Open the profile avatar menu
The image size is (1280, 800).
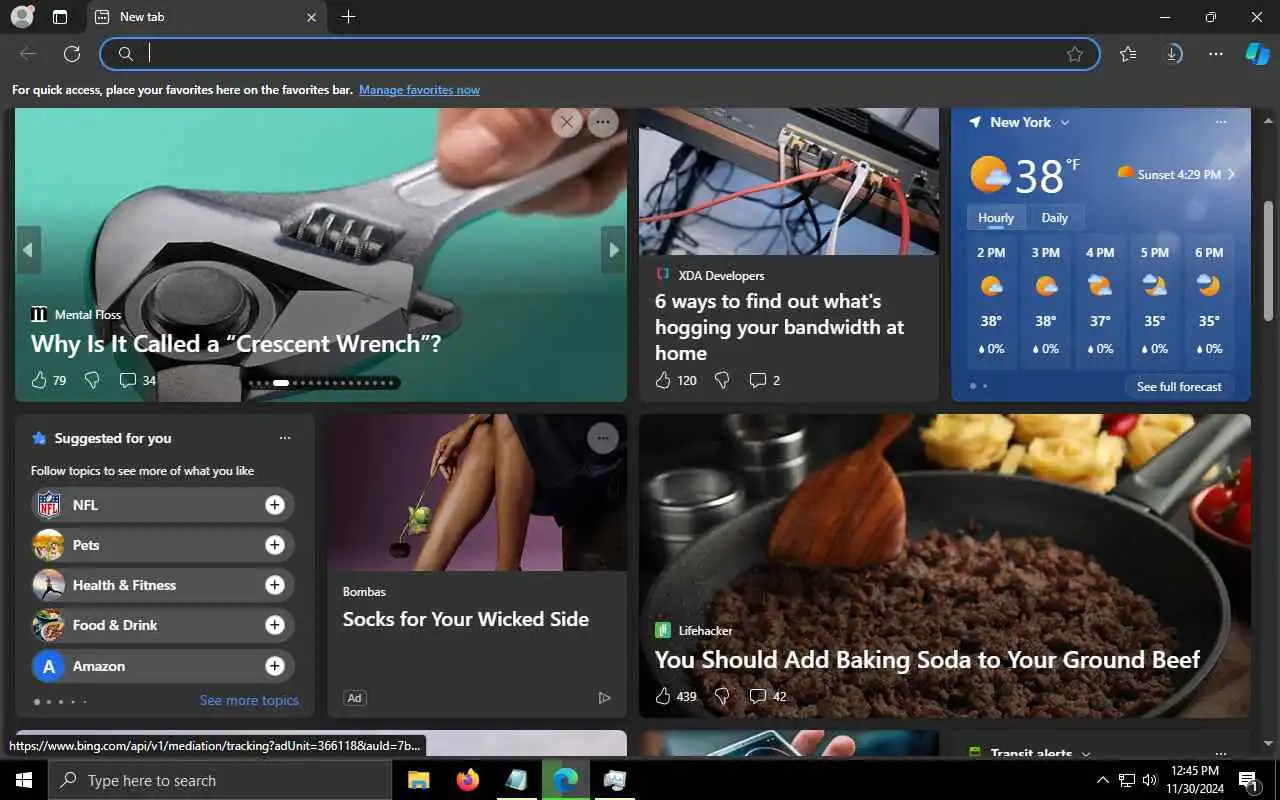click(x=22, y=16)
